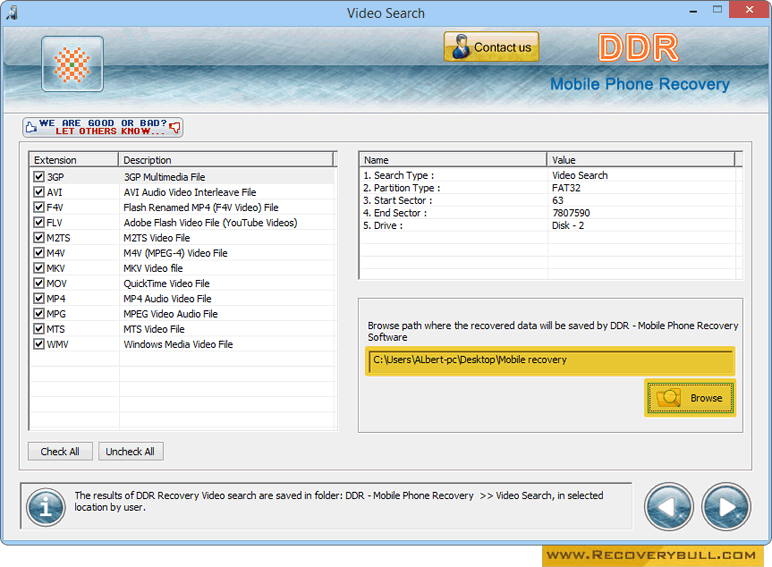
Task: Select 'Windows Media Video File' description
Action: pyautogui.click(x=178, y=345)
